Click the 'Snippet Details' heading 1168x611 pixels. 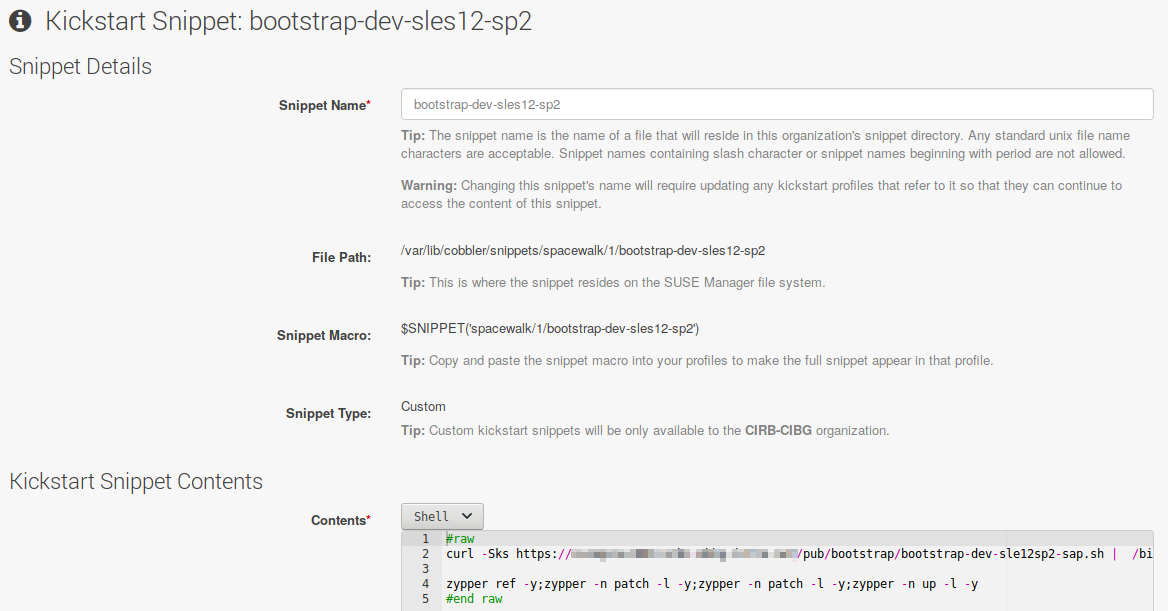80,66
